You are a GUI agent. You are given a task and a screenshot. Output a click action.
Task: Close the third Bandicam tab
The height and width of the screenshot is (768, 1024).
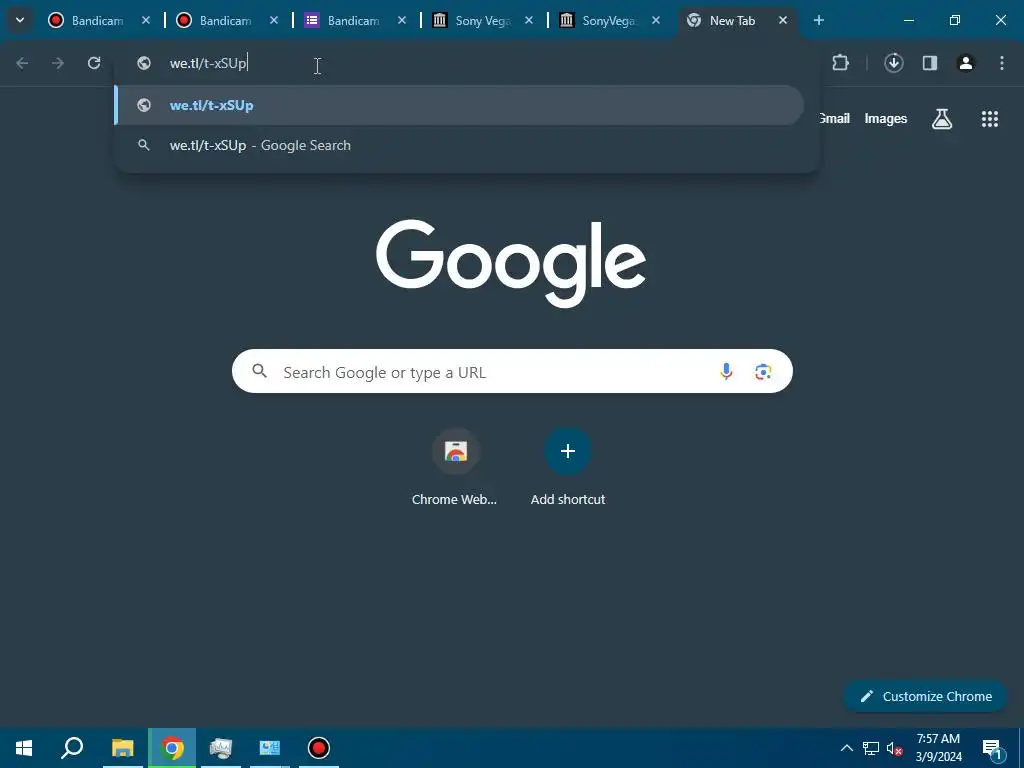402,21
